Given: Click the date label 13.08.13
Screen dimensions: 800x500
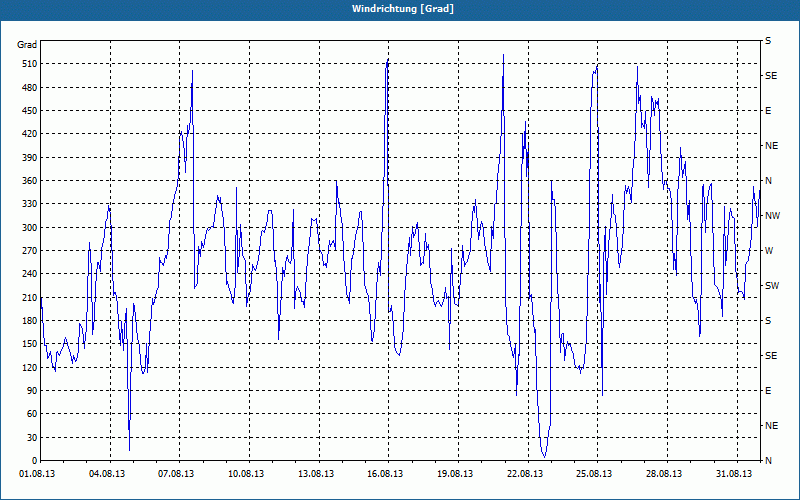Looking at the screenshot, I should tap(316, 474).
